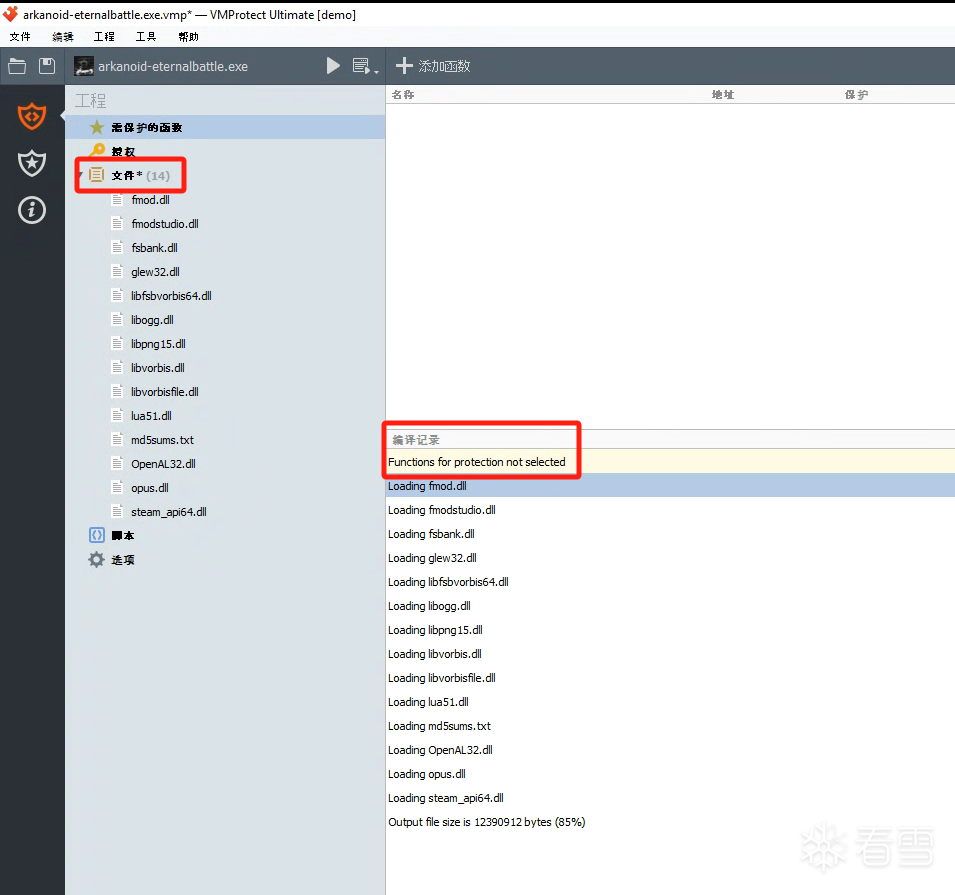Click arkanoid-eternalbattle.exe file thumbnail icon

pyautogui.click(x=84, y=66)
